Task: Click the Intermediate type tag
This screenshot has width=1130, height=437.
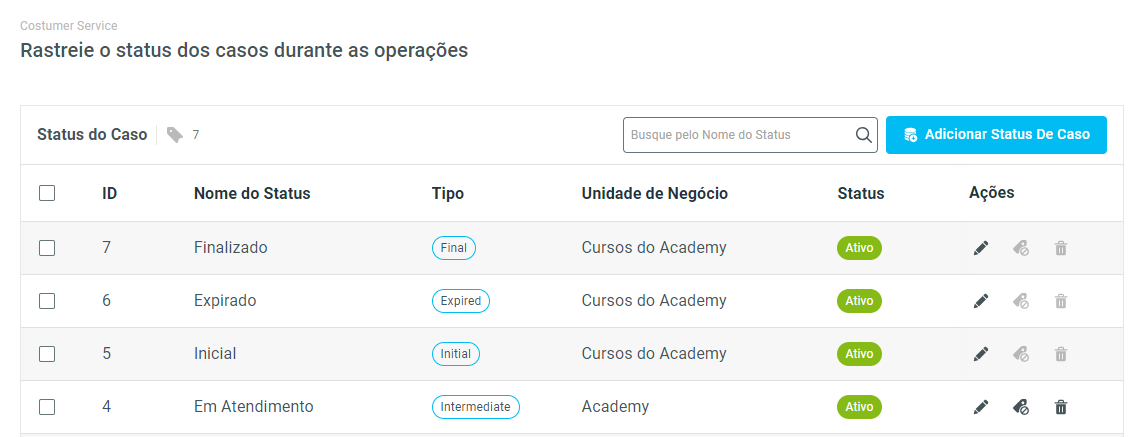Action: coord(475,407)
